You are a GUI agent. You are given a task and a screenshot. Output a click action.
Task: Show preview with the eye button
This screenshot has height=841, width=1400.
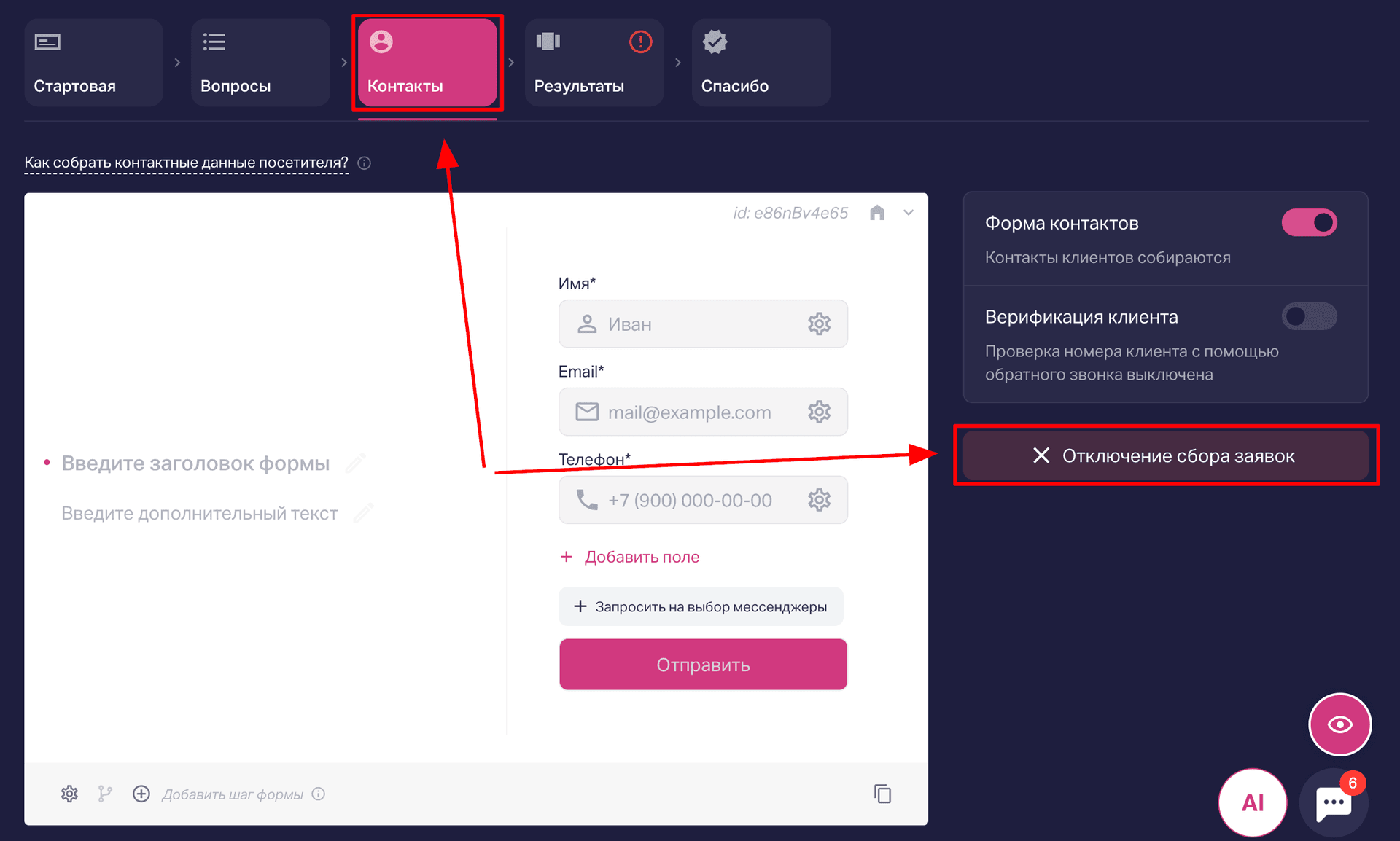1339,724
